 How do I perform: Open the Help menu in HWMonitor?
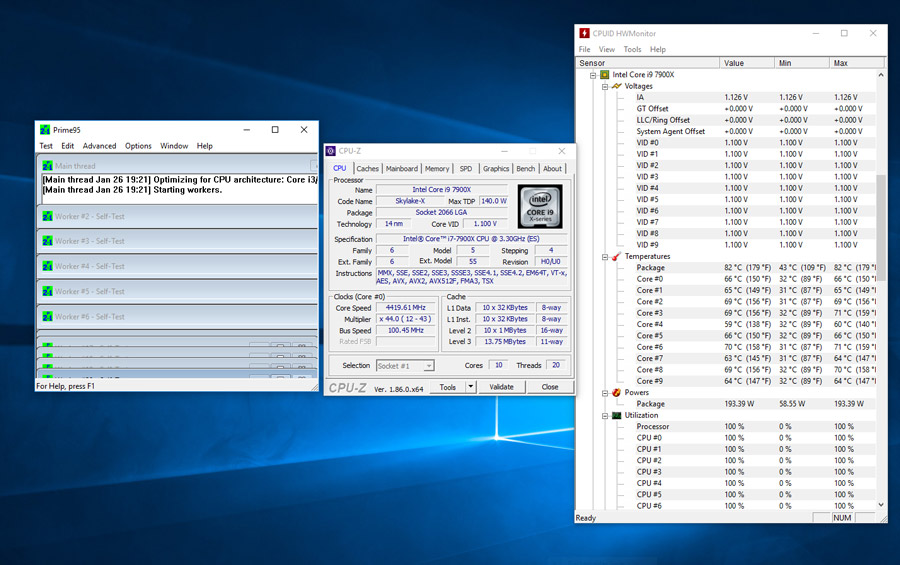pyautogui.click(x=658, y=49)
